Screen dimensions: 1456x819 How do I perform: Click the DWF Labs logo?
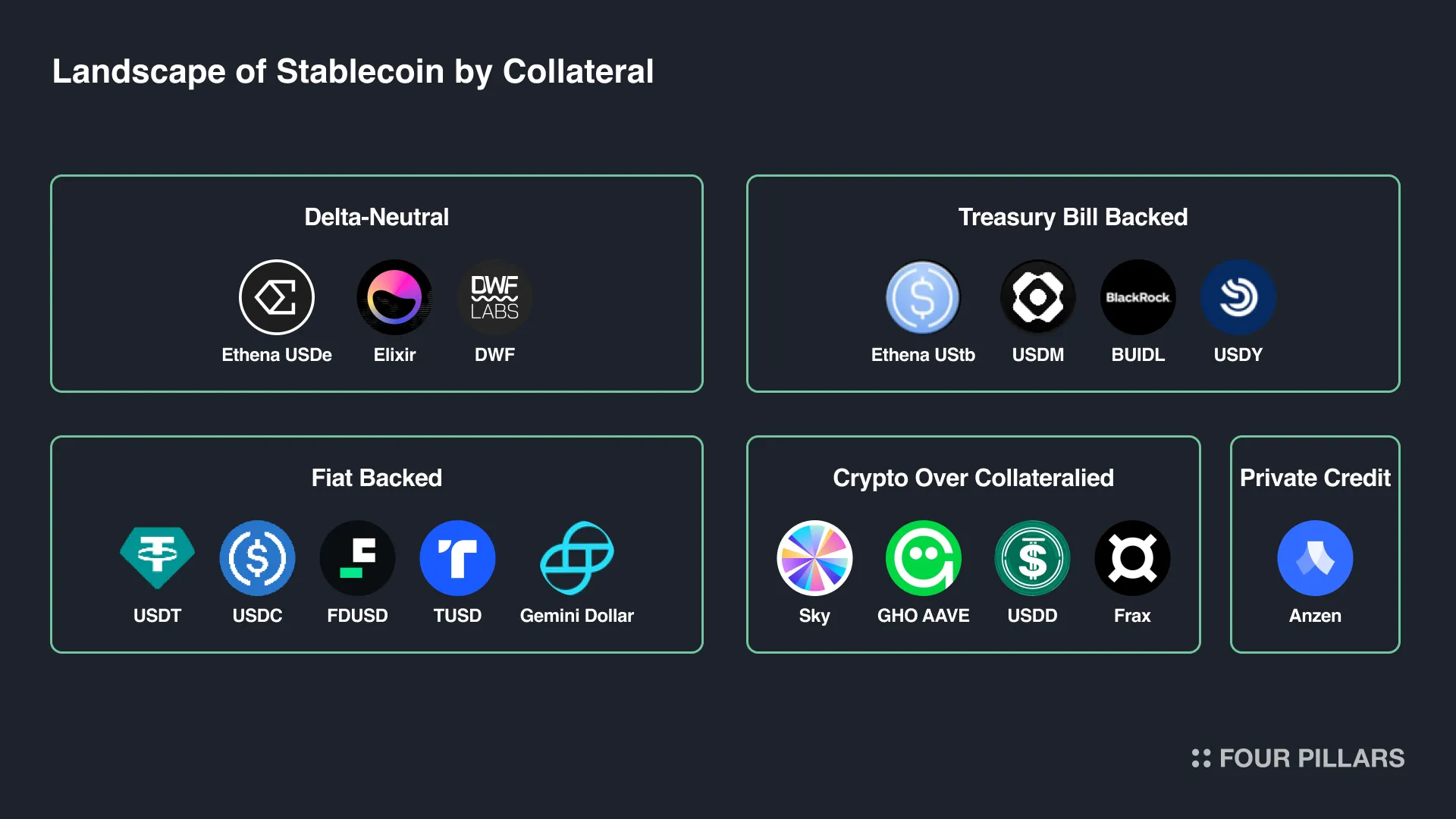494,297
